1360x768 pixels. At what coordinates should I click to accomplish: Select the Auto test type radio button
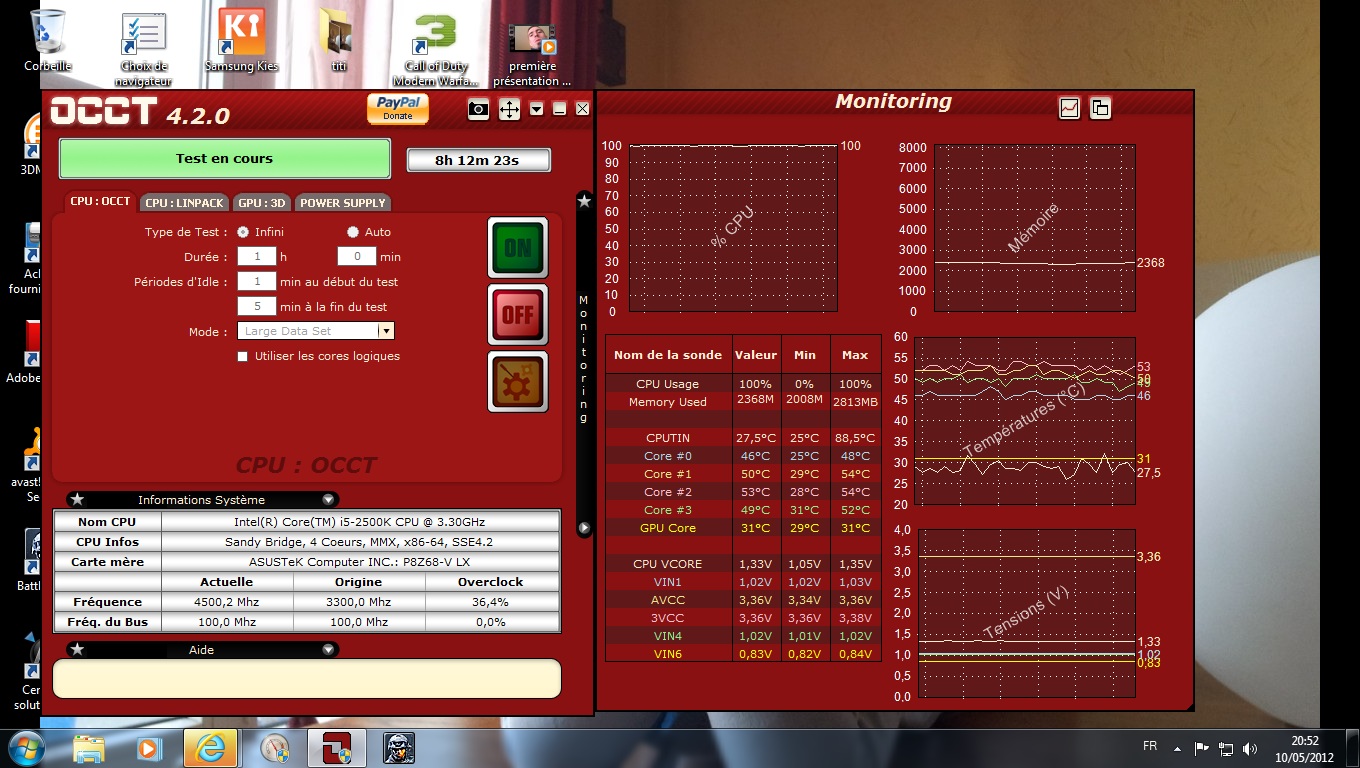point(353,232)
